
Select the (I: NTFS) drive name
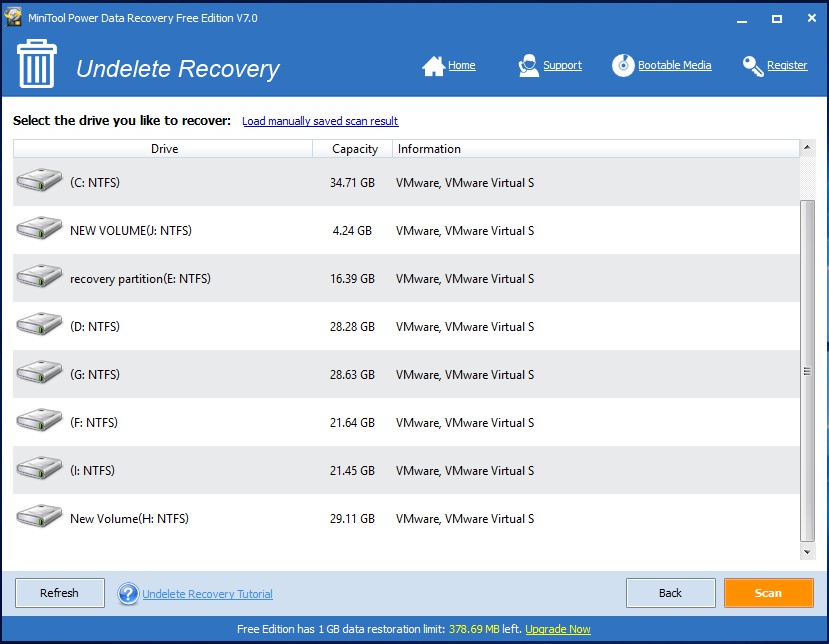(x=93, y=471)
